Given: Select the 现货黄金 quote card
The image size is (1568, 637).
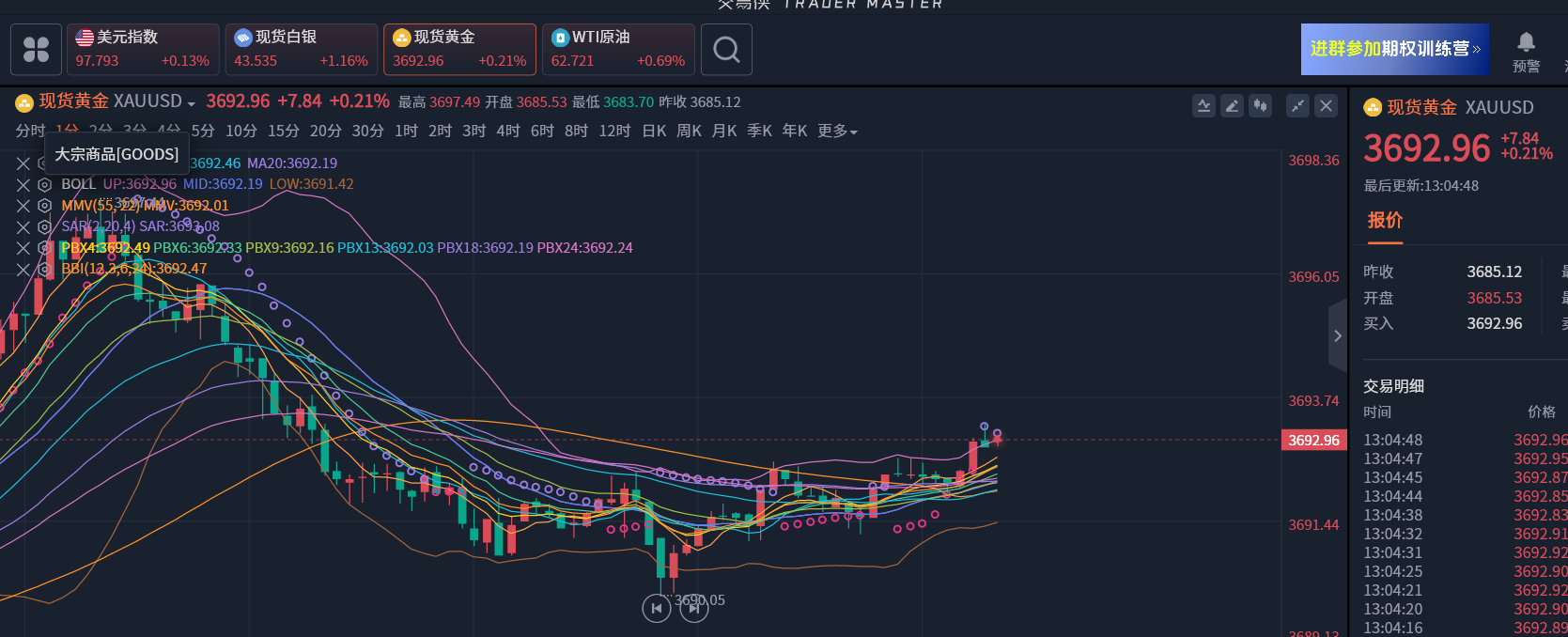Looking at the screenshot, I should 460,49.
